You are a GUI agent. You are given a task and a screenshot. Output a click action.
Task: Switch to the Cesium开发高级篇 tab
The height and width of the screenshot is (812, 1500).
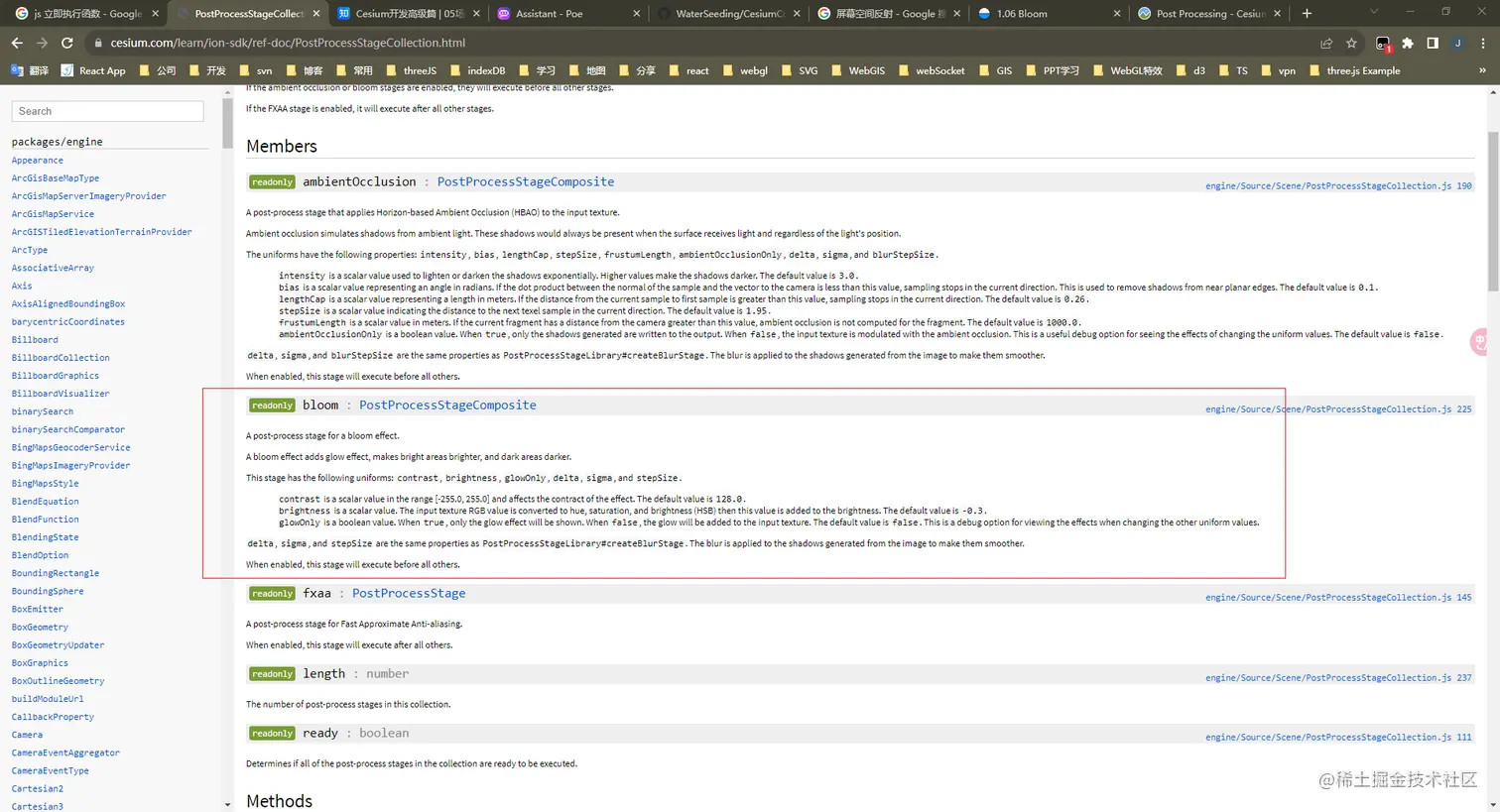click(x=409, y=13)
